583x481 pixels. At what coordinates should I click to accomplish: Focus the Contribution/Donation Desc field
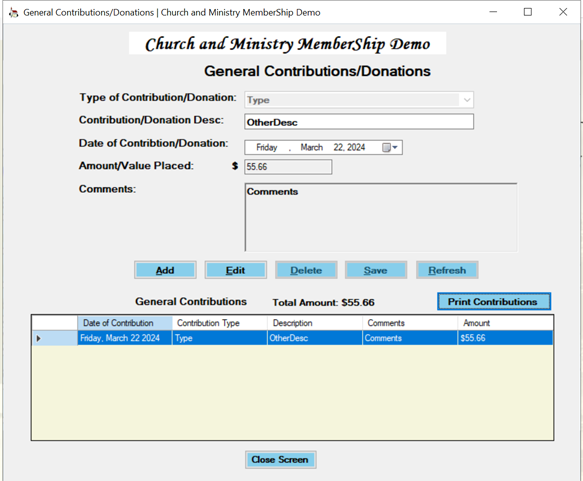click(359, 122)
